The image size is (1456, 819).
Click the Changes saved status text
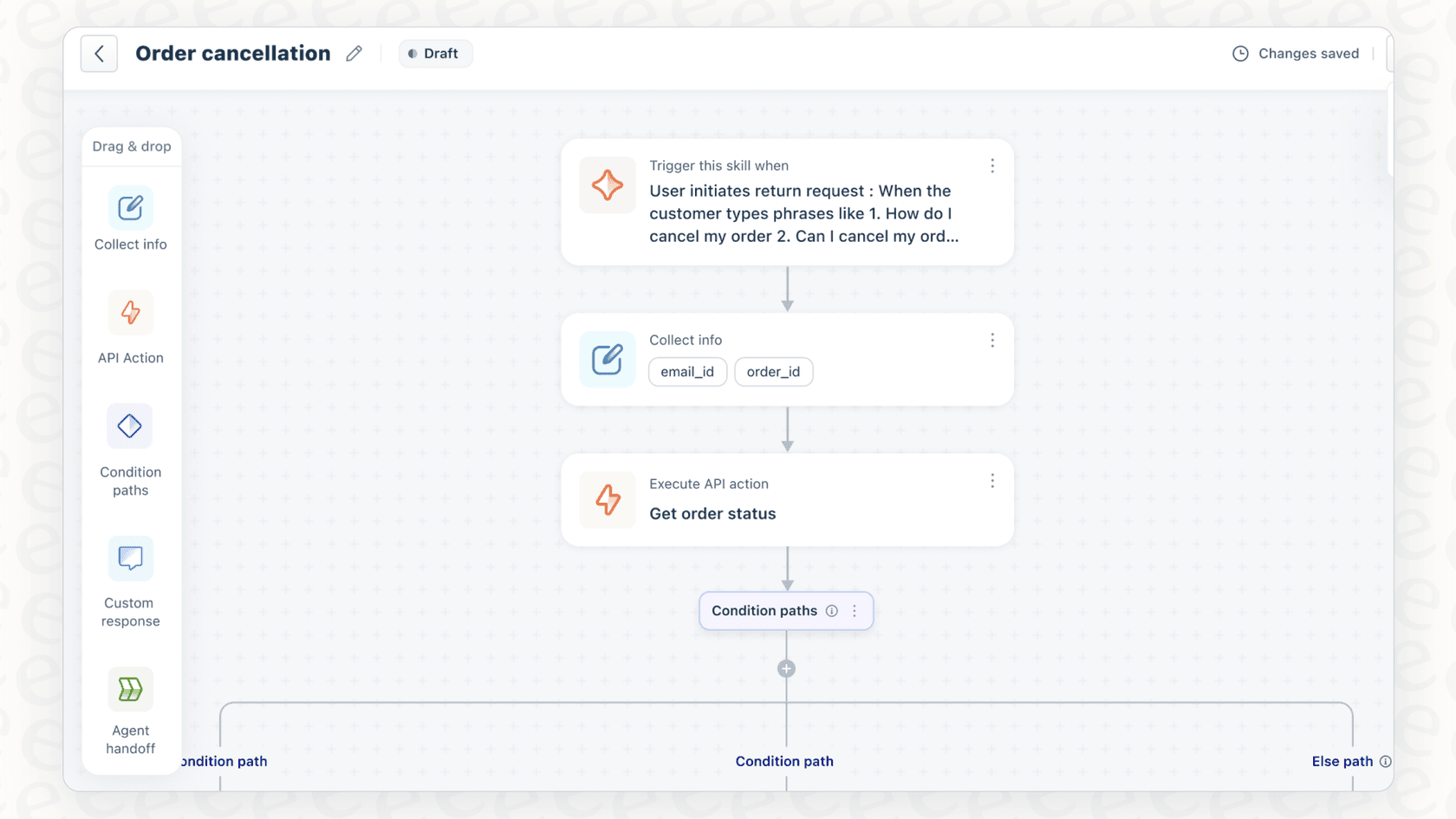point(1309,54)
